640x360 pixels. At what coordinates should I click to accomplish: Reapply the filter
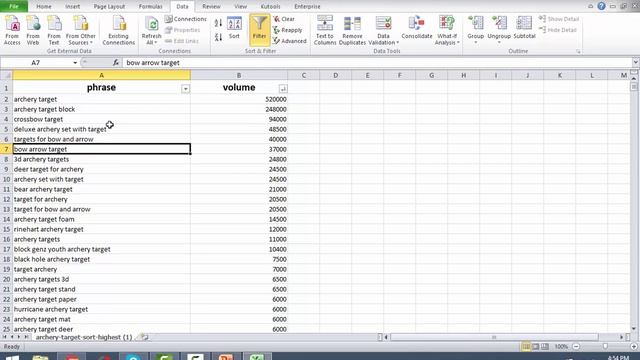click(x=288, y=30)
